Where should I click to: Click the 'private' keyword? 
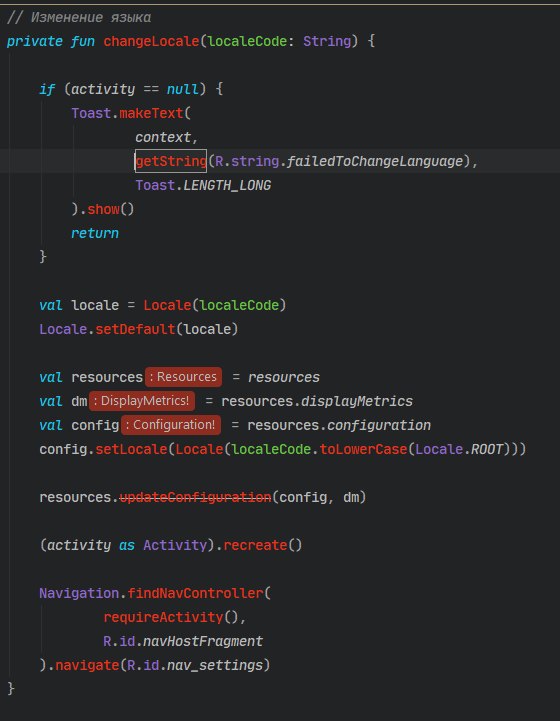(34, 41)
